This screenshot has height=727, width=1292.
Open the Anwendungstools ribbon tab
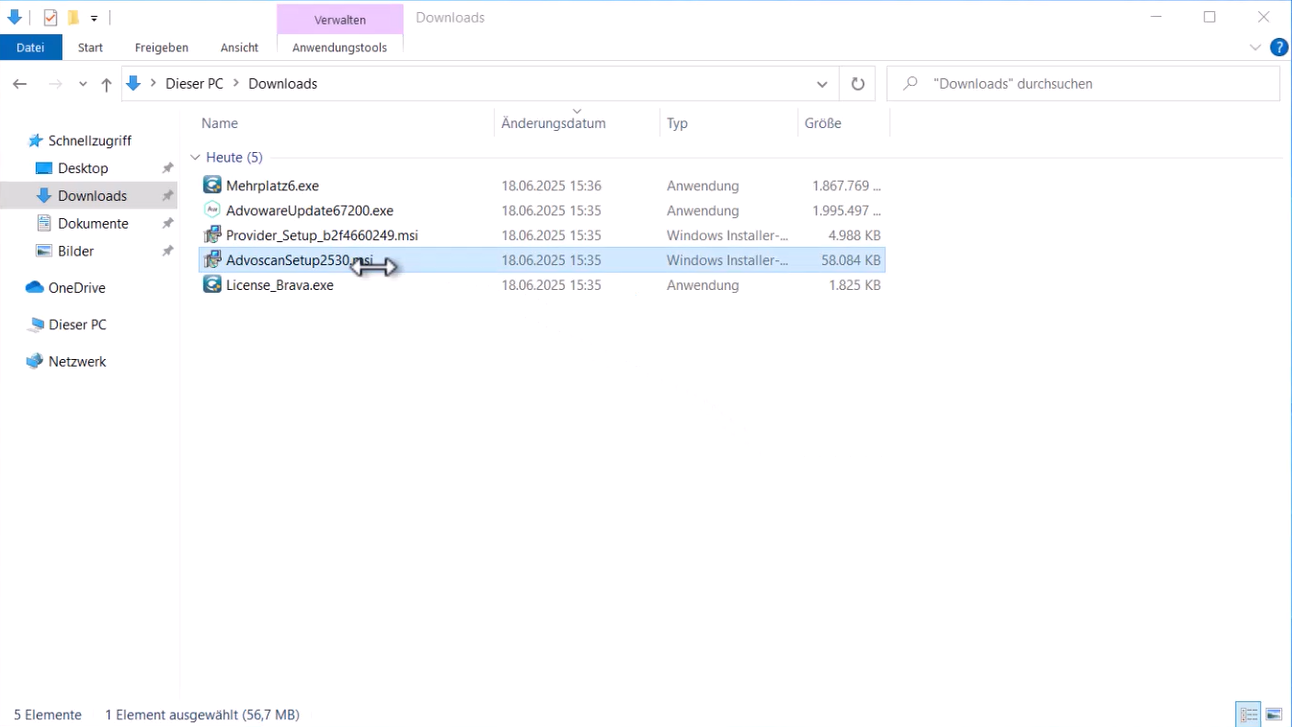pyautogui.click(x=340, y=47)
